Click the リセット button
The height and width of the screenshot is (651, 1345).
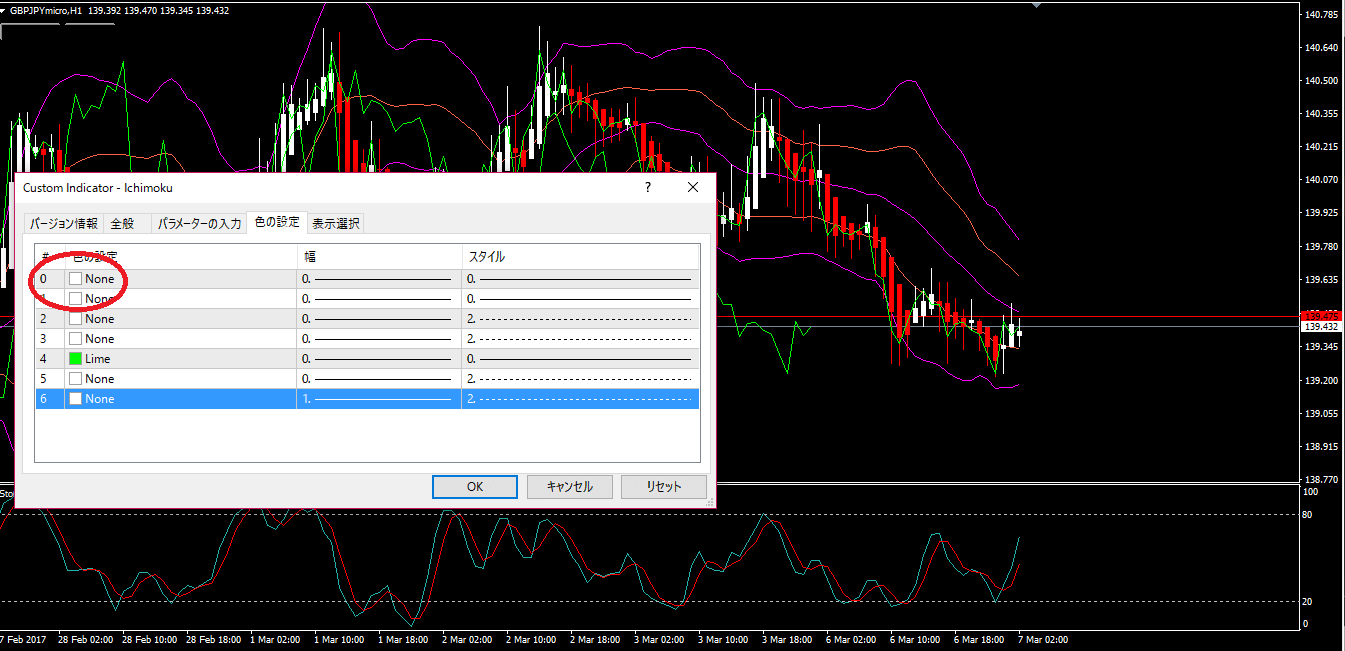point(663,487)
